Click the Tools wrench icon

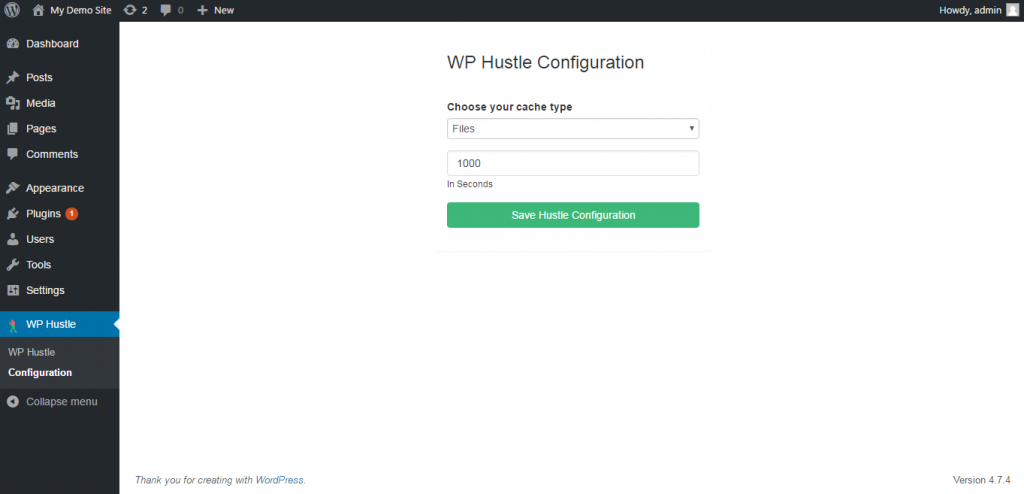(12, 265)
